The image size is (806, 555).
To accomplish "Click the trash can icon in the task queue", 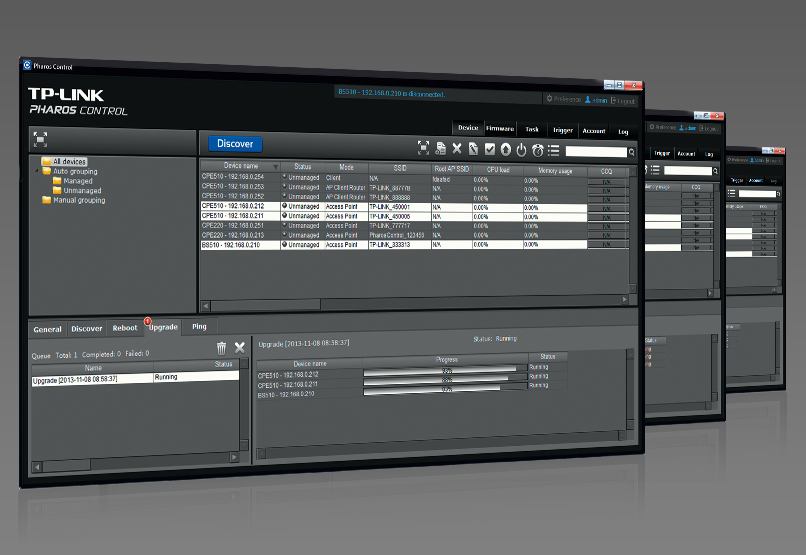I will [x=222, y=348].
